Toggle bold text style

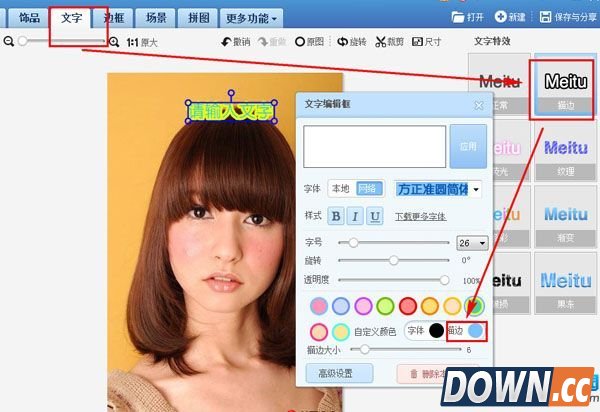pyautogui.click(x=336, y=216)
